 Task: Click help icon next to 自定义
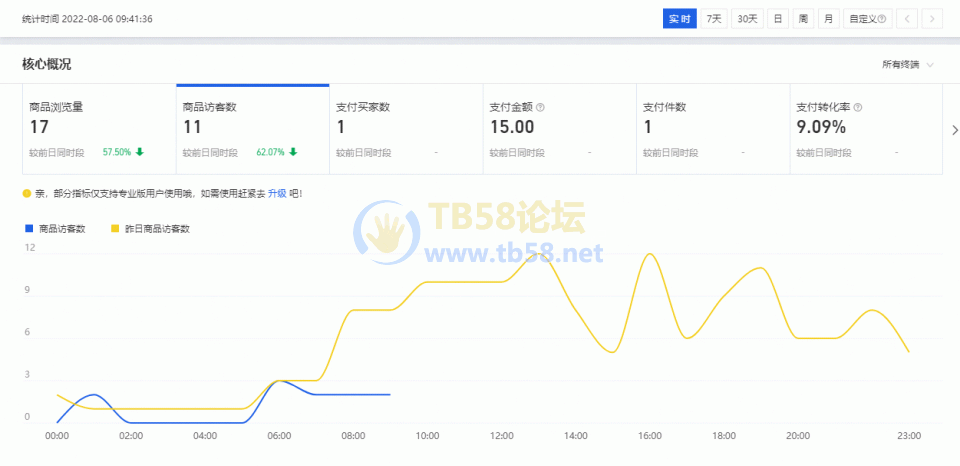(x=884, y=18)
